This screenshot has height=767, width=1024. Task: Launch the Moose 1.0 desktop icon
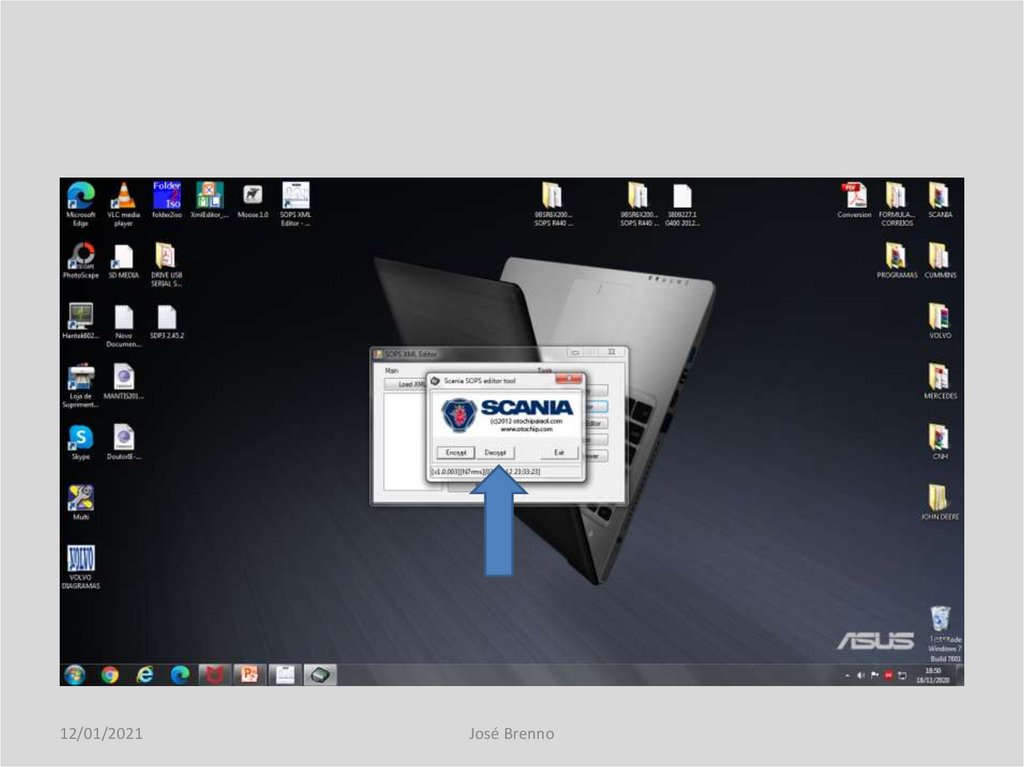253,196
